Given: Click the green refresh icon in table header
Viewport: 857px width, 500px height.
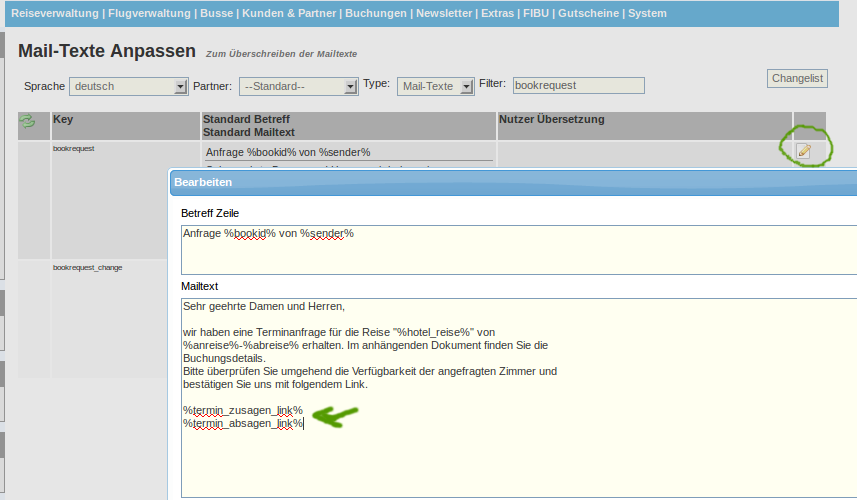Looking at the screenshot, I should tap(27, 121).
